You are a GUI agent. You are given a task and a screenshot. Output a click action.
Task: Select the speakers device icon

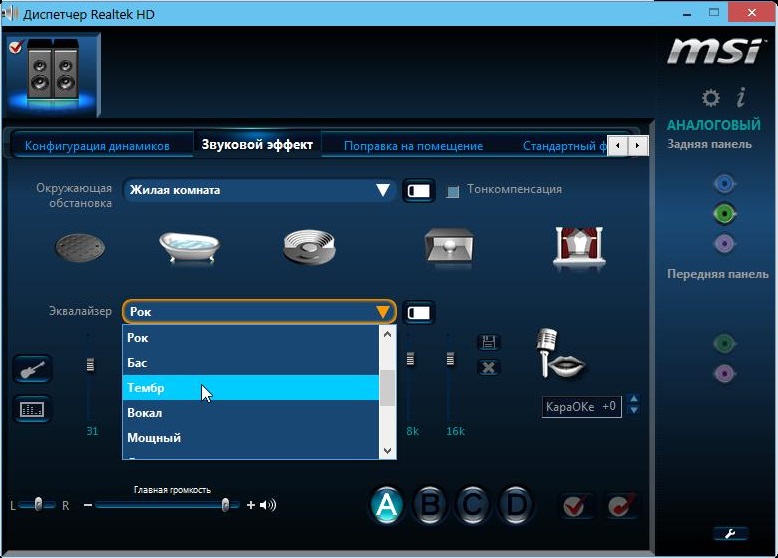[x=53, y=74]
